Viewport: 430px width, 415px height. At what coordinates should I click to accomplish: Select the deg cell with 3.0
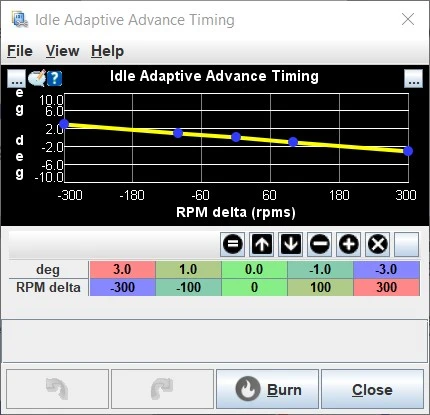pos(122,269)
